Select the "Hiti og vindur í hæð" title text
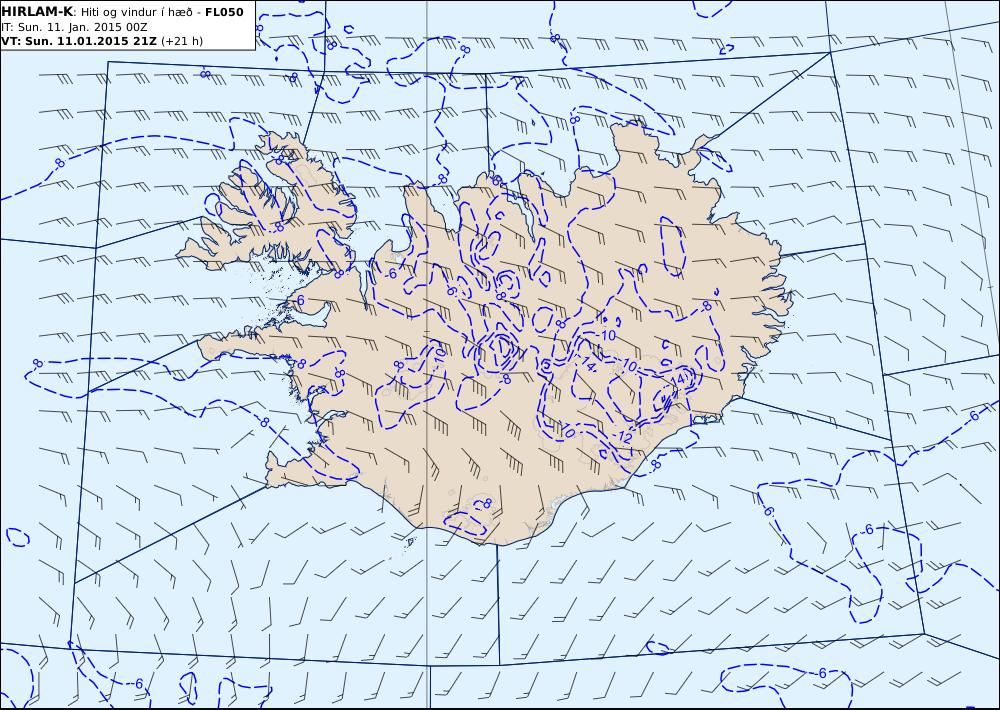 pyautogui.click(x=137, y=12)
